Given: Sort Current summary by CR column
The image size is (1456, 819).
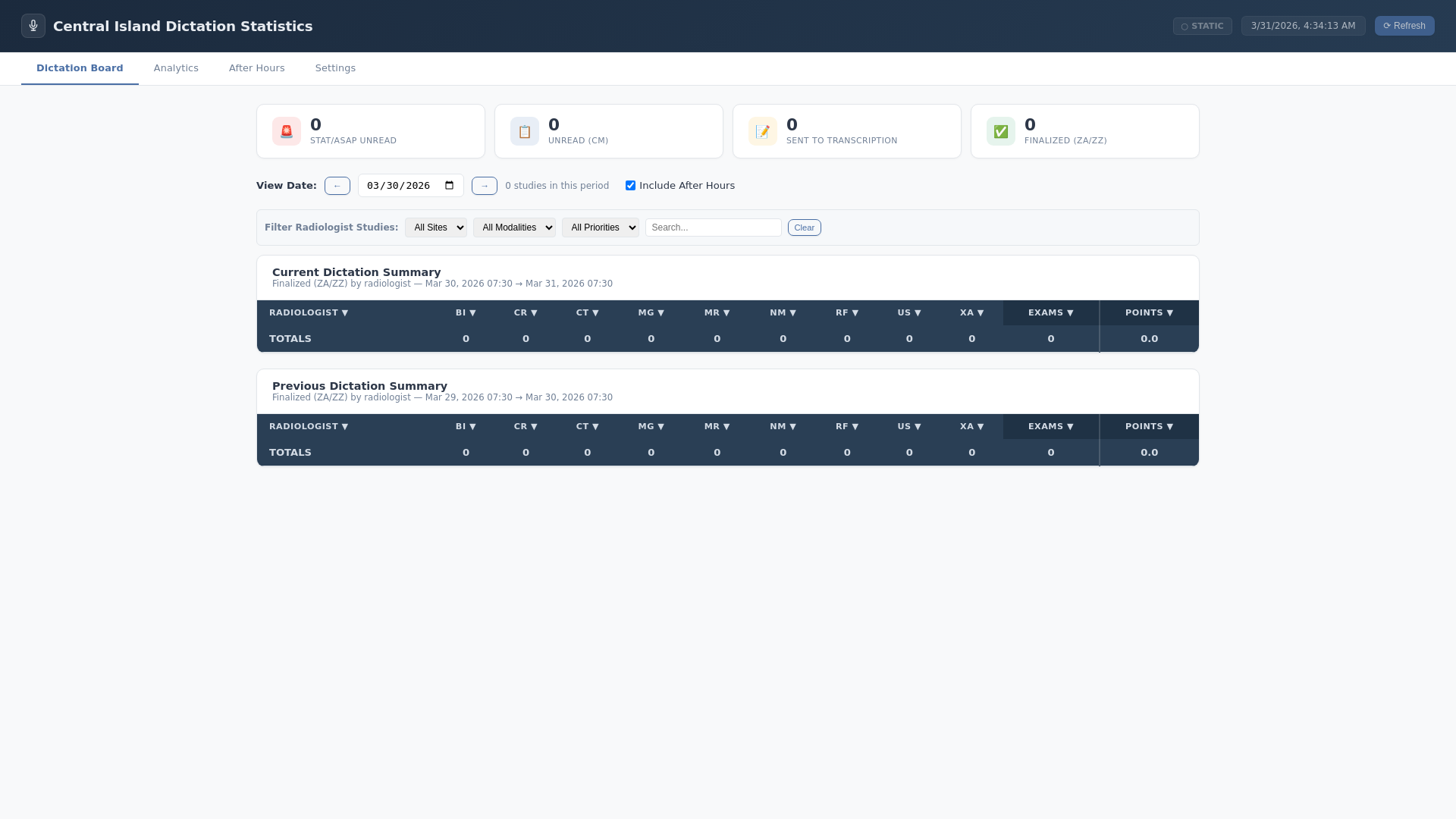Looking at the screenshot, I should tap(526, 312).
